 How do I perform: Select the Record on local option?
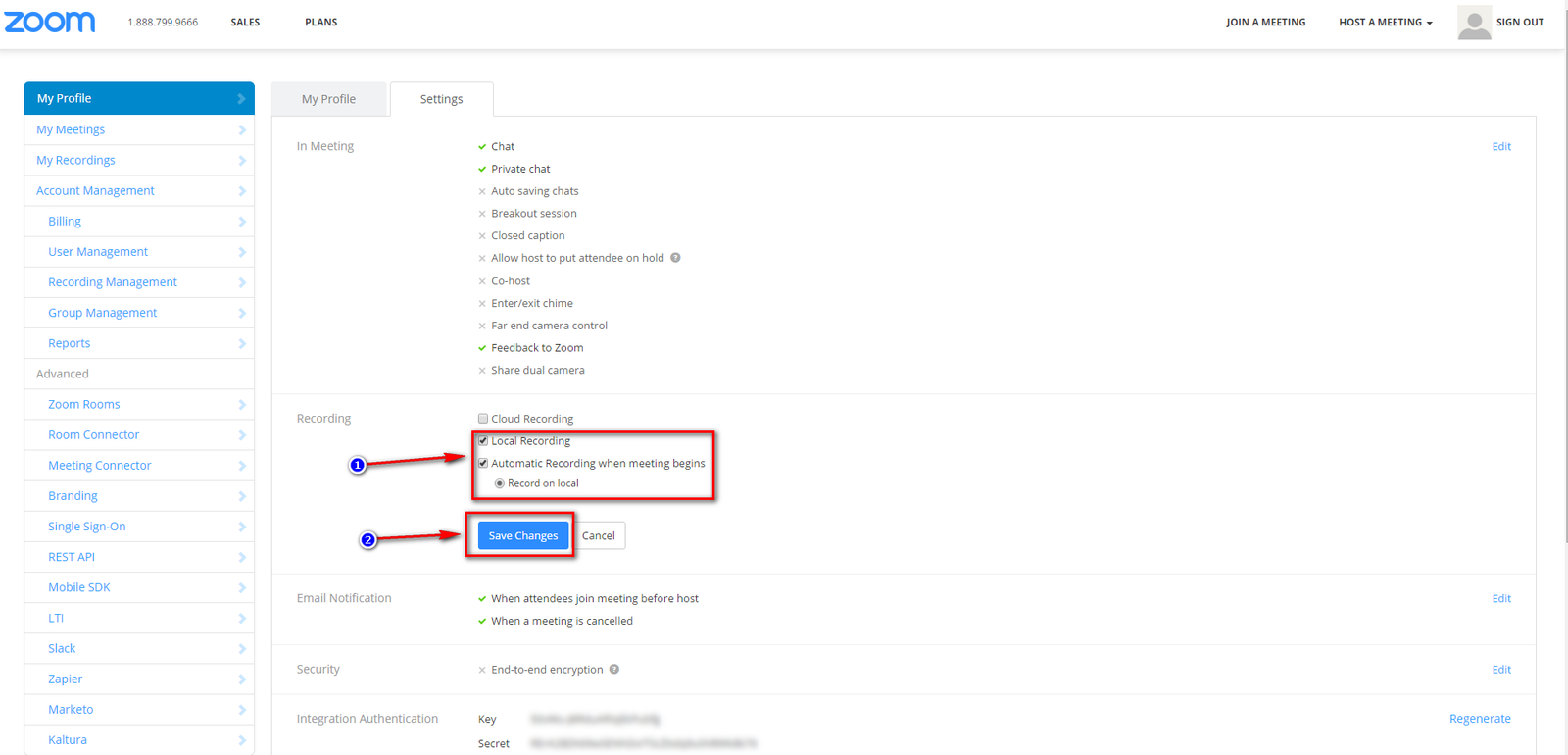click(500, 483)
